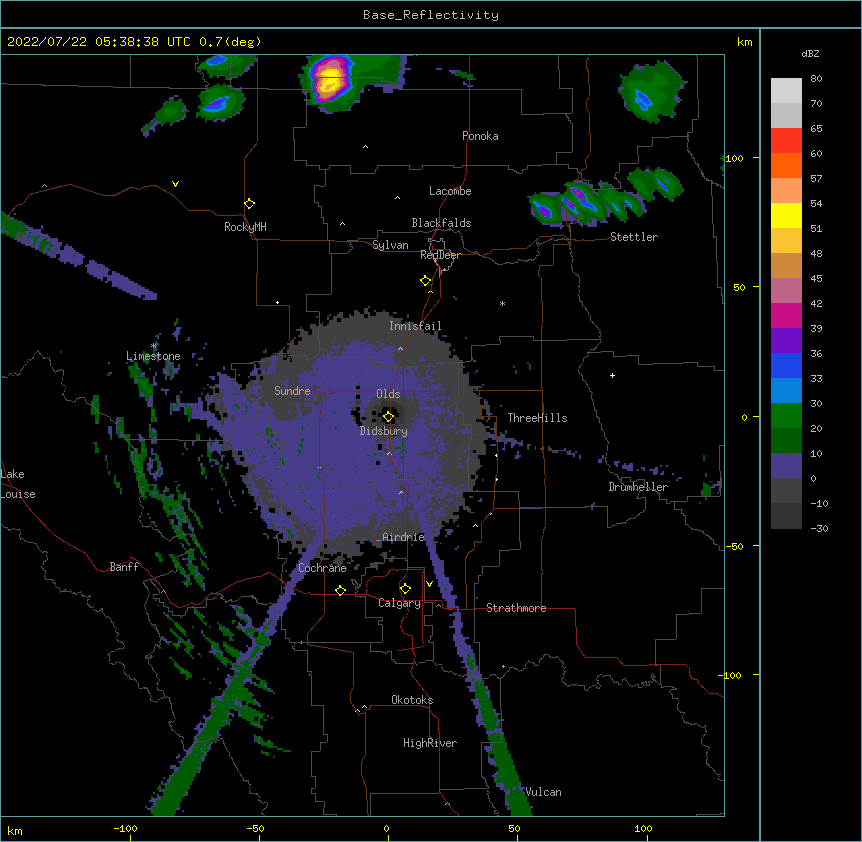
Task: Click the Innisfail city label
Action: click(415, 326)
